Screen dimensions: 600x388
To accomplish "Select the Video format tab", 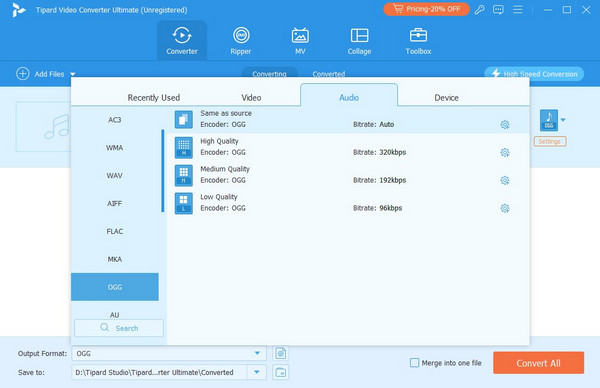I will pyautogui.click(x=251, y=98).
